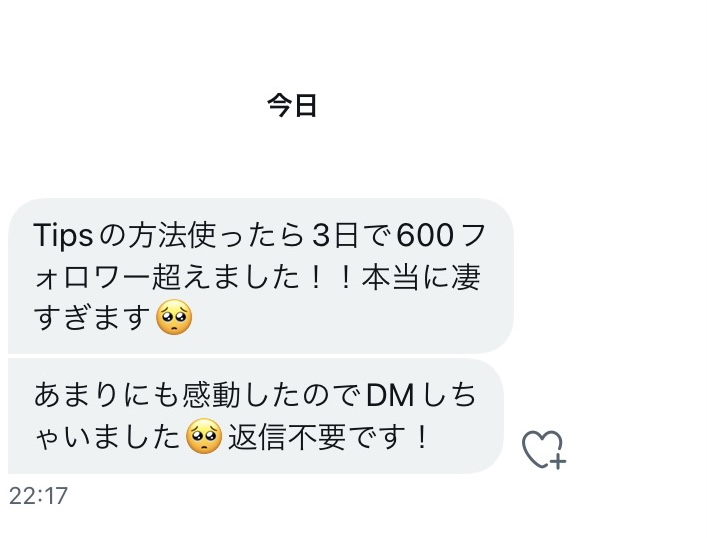
Task: Click the 3日で text in first bubble
Action: [x=353, y=235]
